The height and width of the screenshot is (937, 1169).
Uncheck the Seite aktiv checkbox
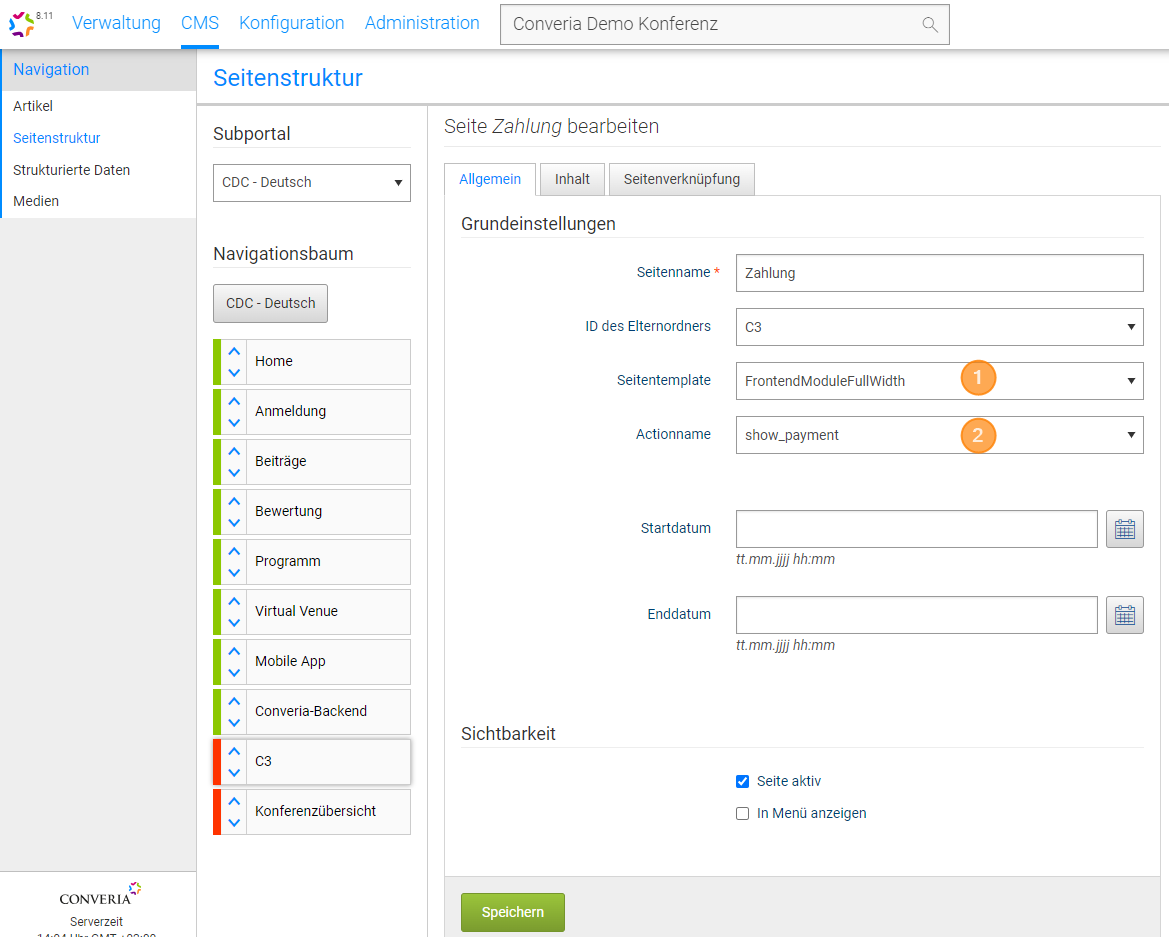742,781
